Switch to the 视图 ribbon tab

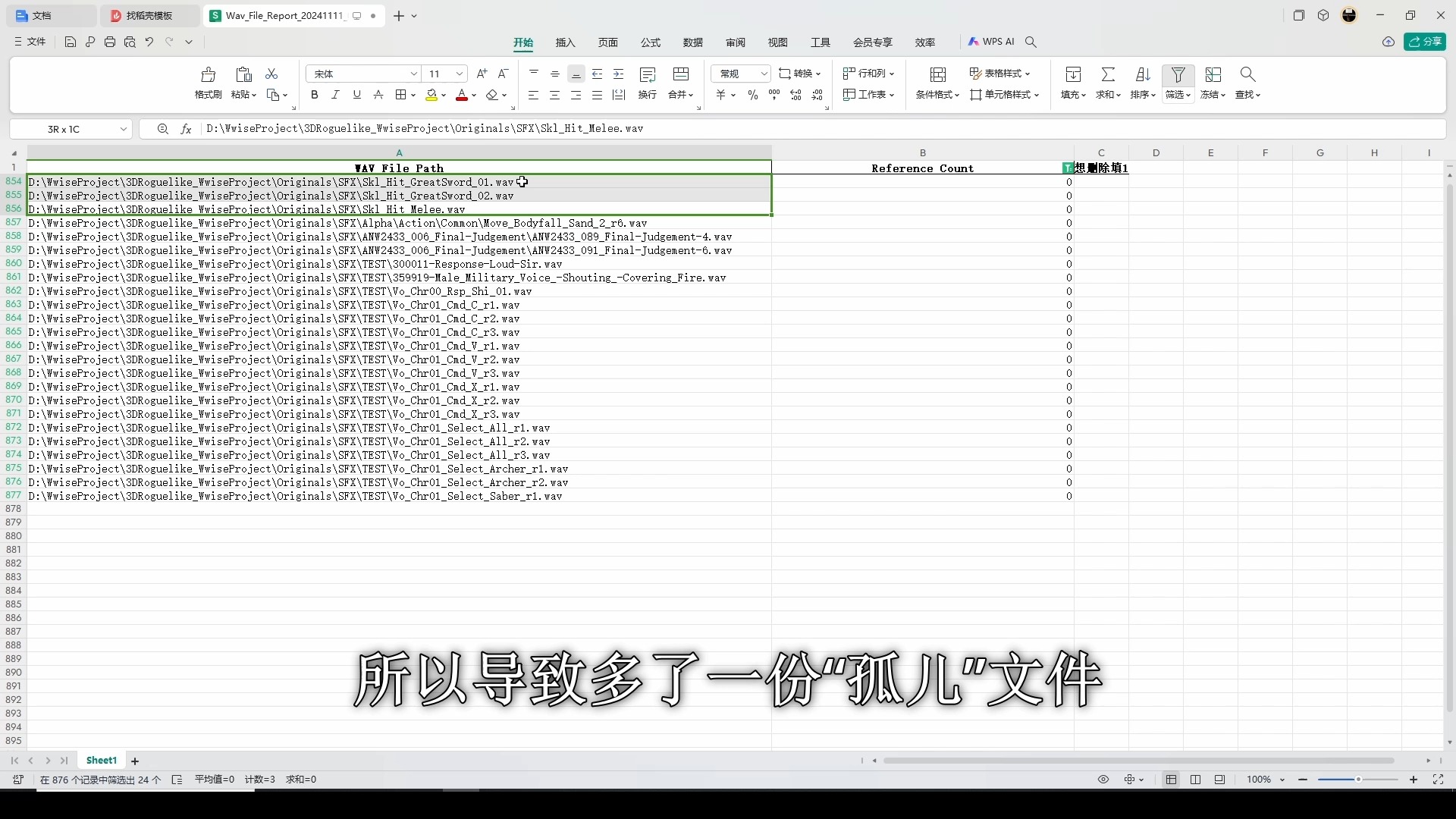click(x=778, y=42)
